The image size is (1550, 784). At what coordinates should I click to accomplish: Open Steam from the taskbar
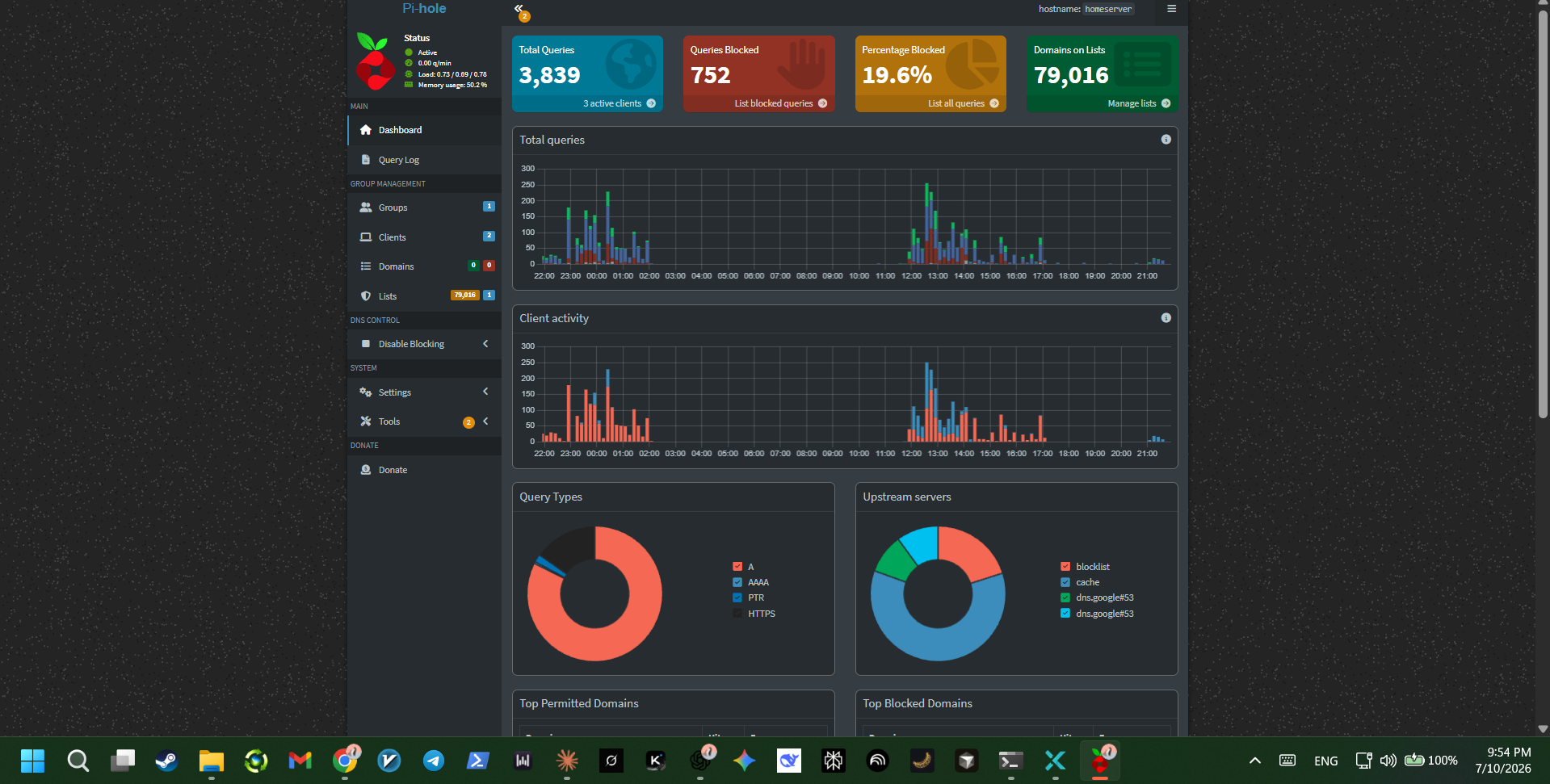click(x=167, y=761)
